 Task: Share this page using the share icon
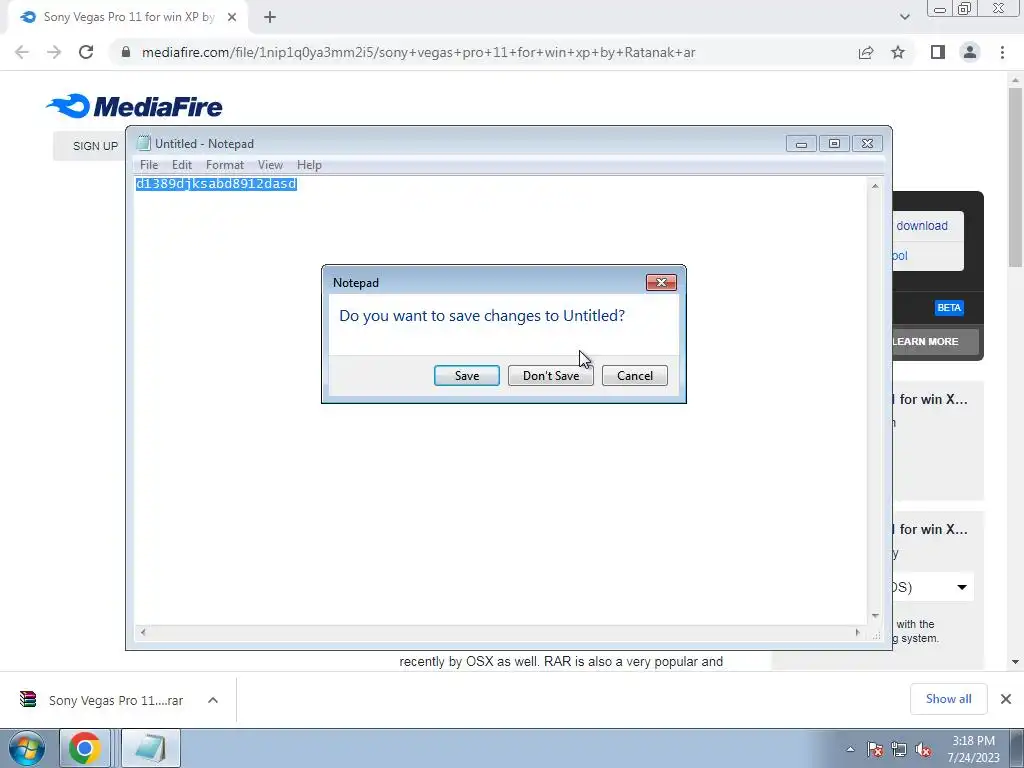pyautogui.click(x=866, y=52)
